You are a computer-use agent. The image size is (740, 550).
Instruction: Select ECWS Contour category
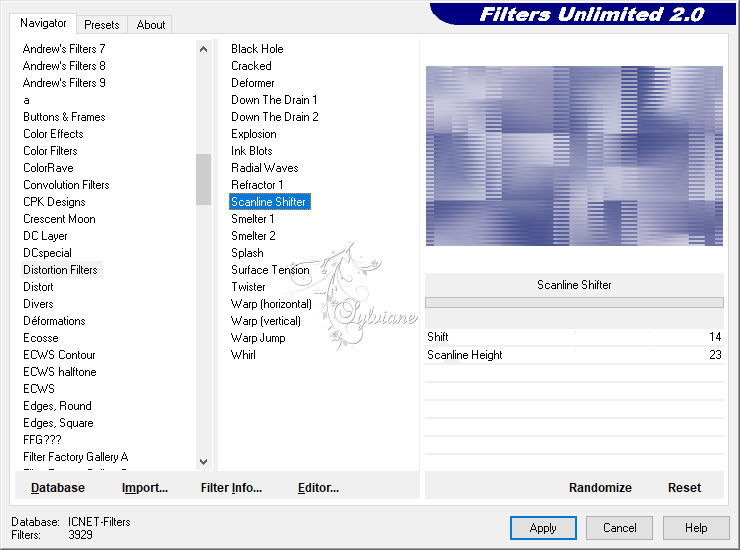click(x=59, y=355)
